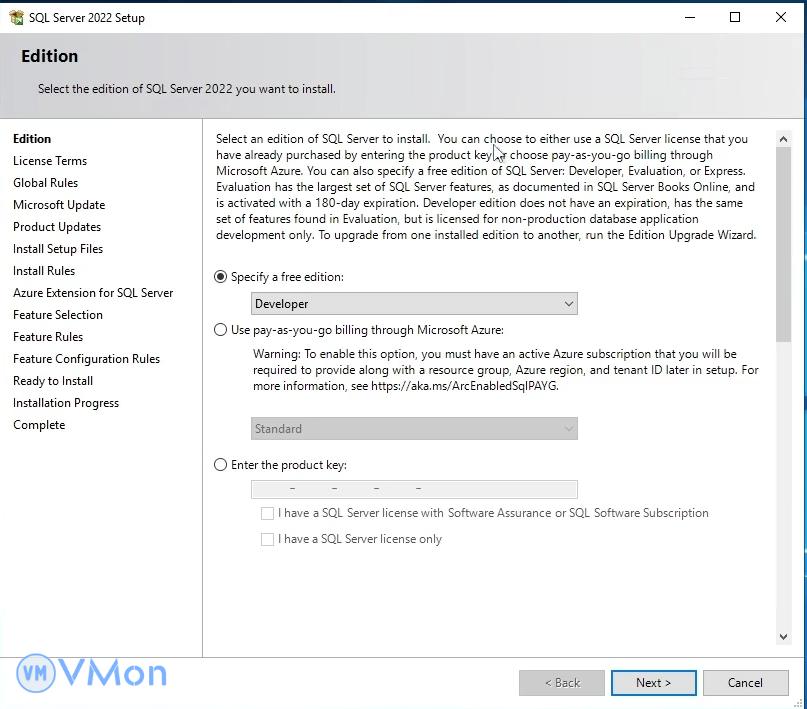Tick 'I have a SQL Server license only'
The width and height of the screenshot is (807, 709).
coord(267,539)
